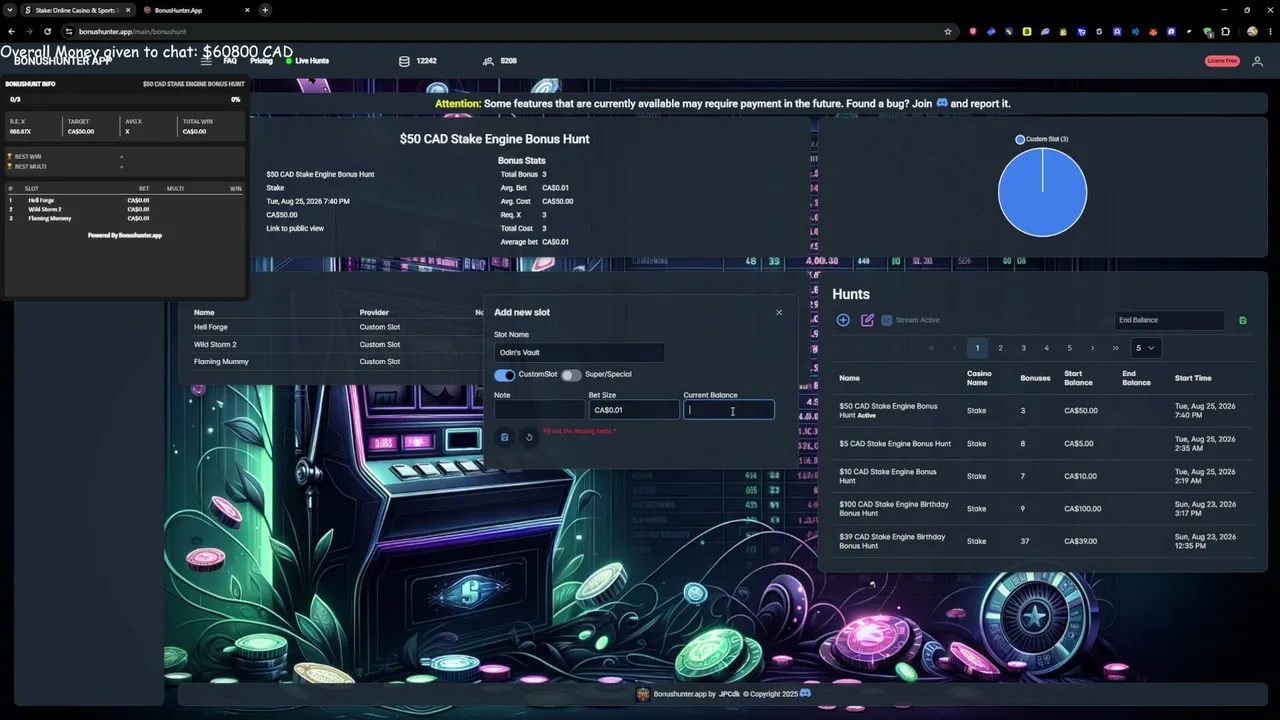
Task: Focus the Note input field
Action: [539, 410]
